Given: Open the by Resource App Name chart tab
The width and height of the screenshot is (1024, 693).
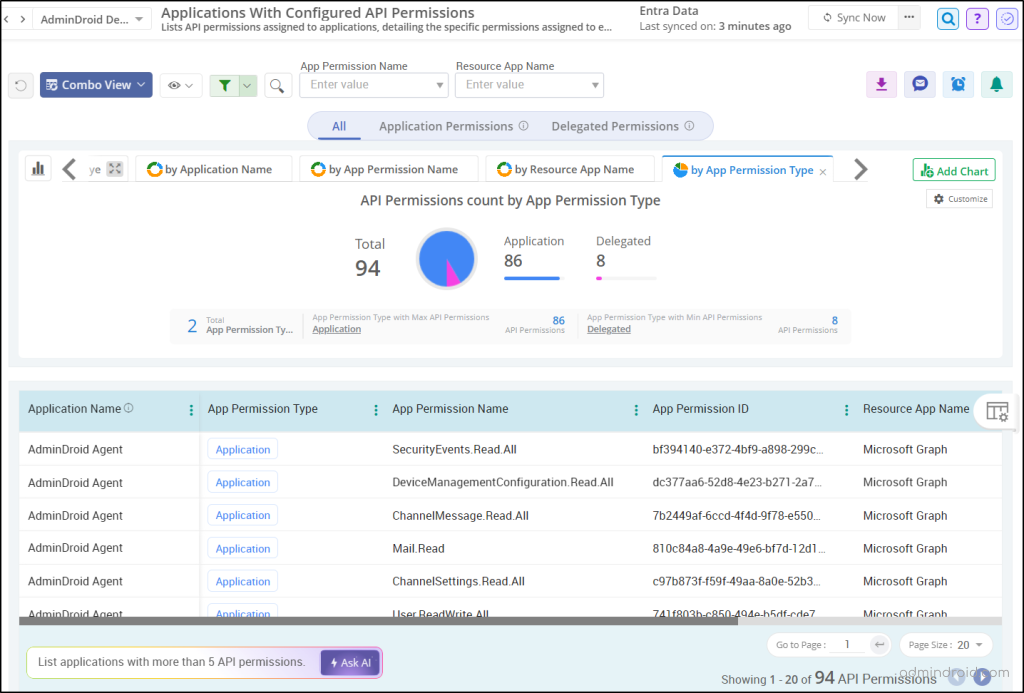Looking at the screenshot, I should point(569,169).
